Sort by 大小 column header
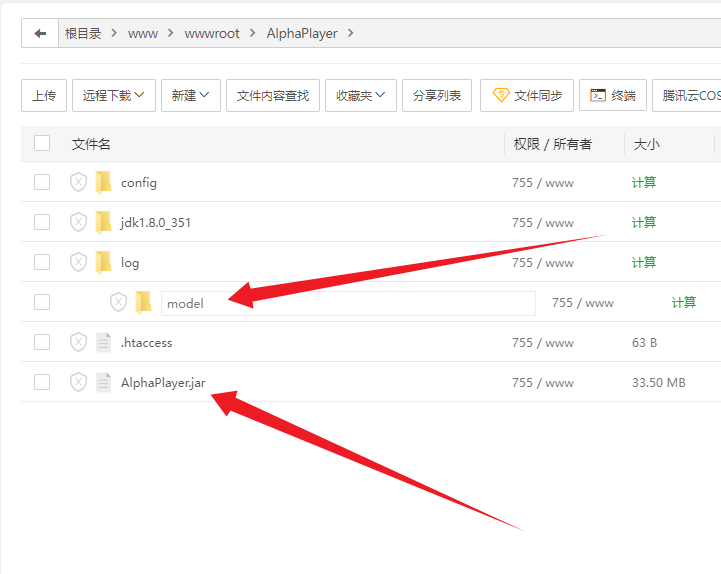721x574 pixels. coord(647,144)
